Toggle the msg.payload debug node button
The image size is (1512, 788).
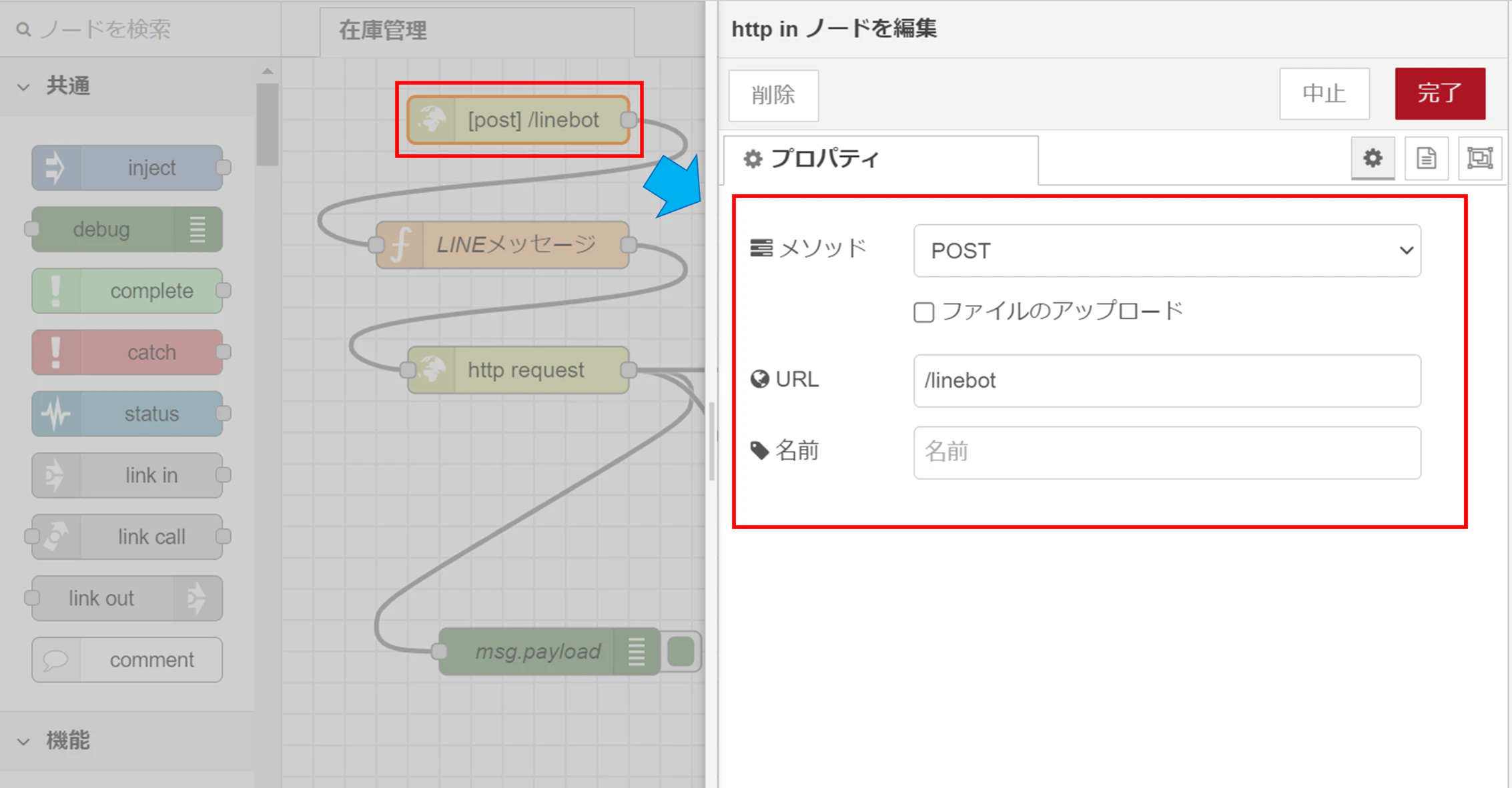[x=681, y=651]
